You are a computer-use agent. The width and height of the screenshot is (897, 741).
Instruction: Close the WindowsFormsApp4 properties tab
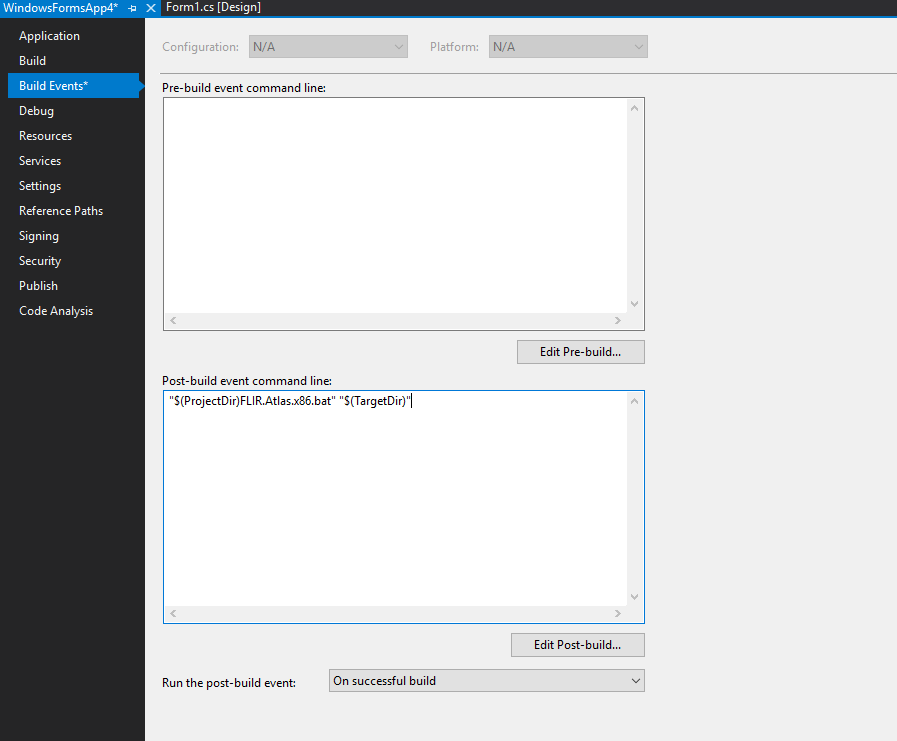click(151, 8)
